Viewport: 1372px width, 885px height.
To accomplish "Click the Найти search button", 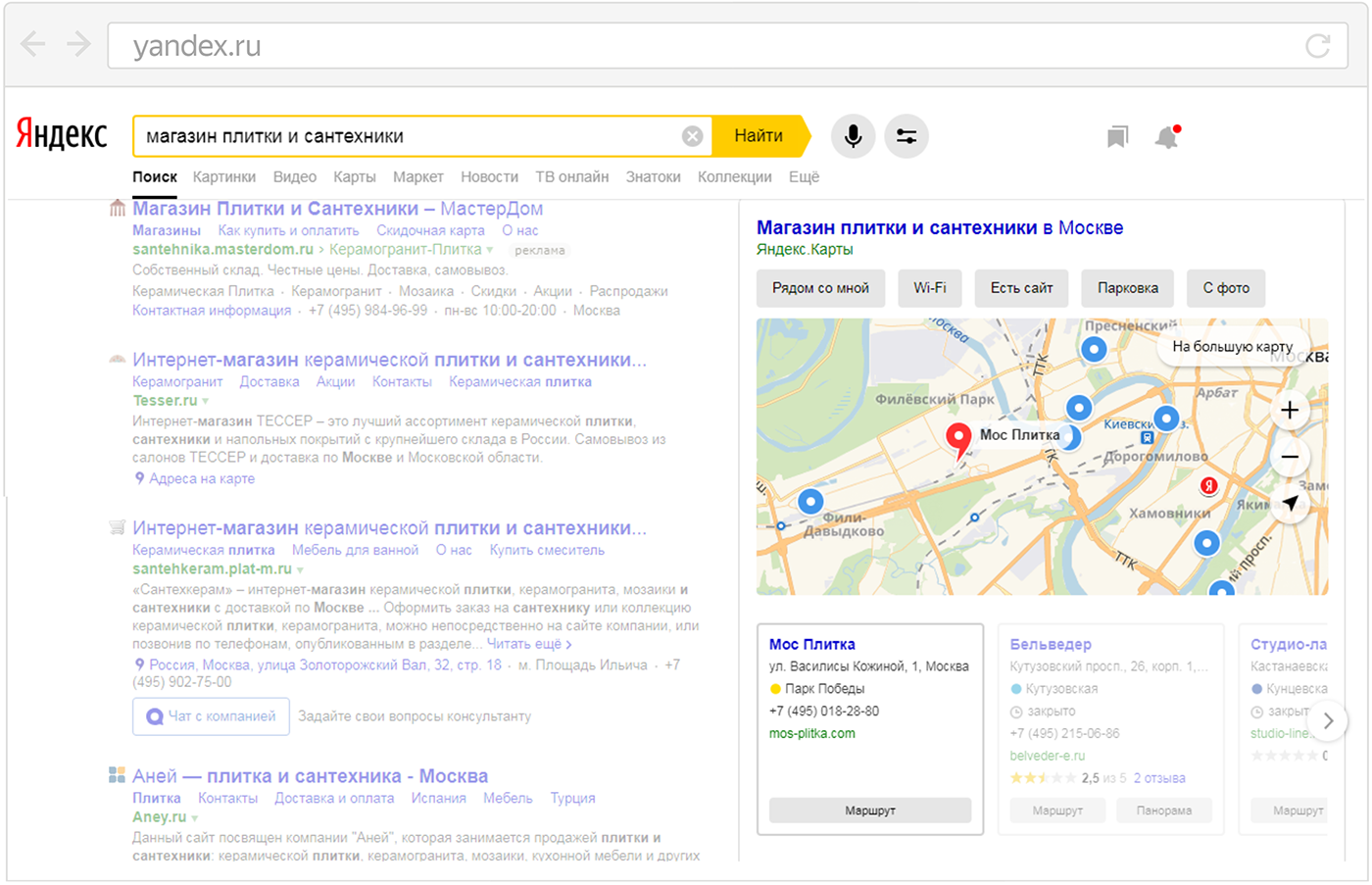I will [x=760, y=136].
